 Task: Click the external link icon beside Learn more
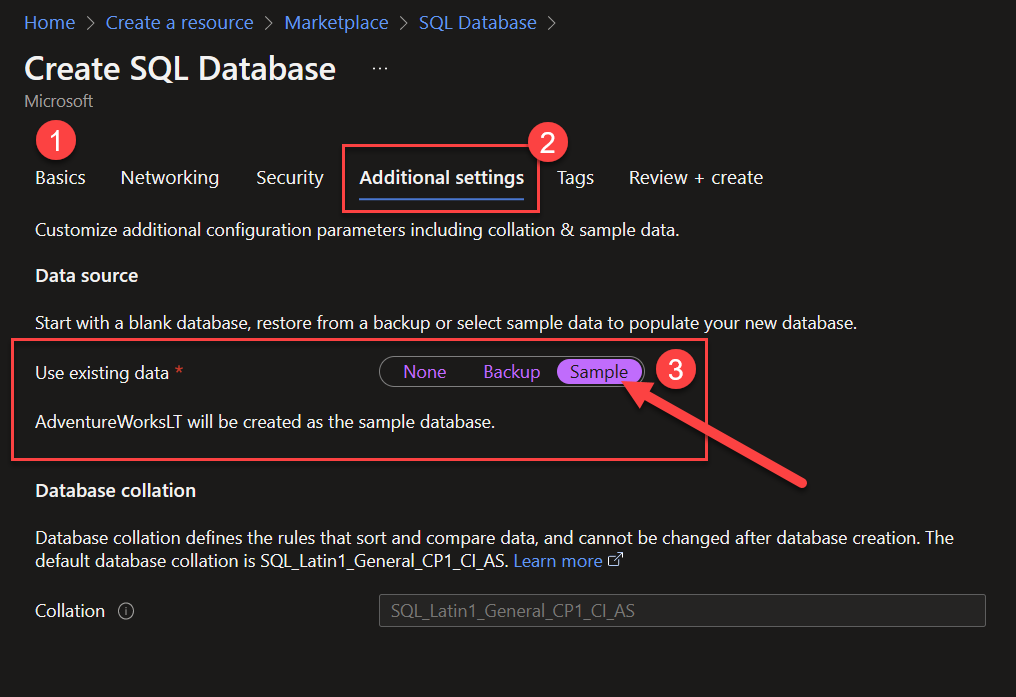point(616,559)
